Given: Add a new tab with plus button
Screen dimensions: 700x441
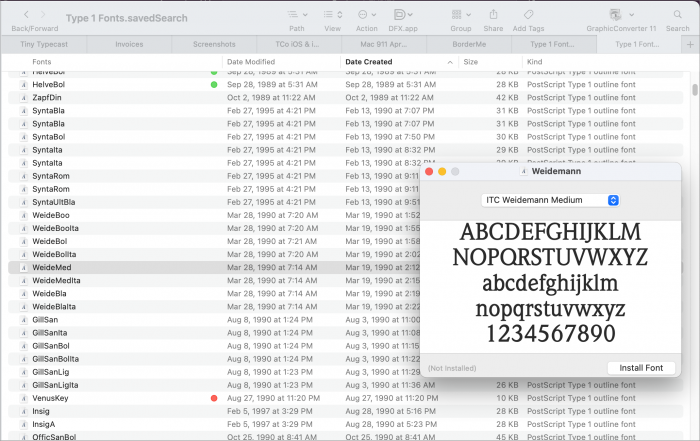Looking at the screenshot, I should [689, 45].
